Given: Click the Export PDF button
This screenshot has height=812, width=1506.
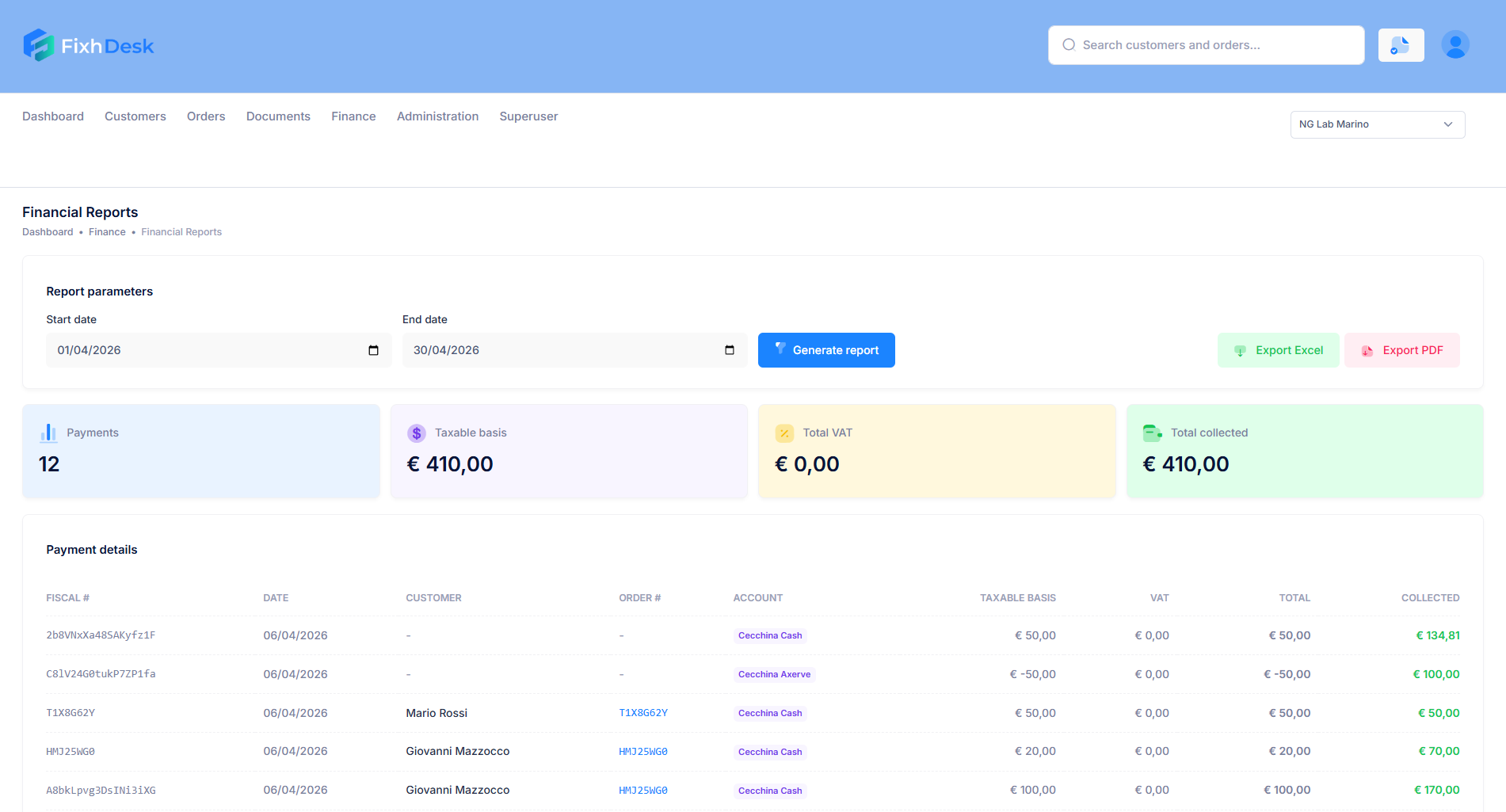Looking at the screenshot, I should point(1401,350).
